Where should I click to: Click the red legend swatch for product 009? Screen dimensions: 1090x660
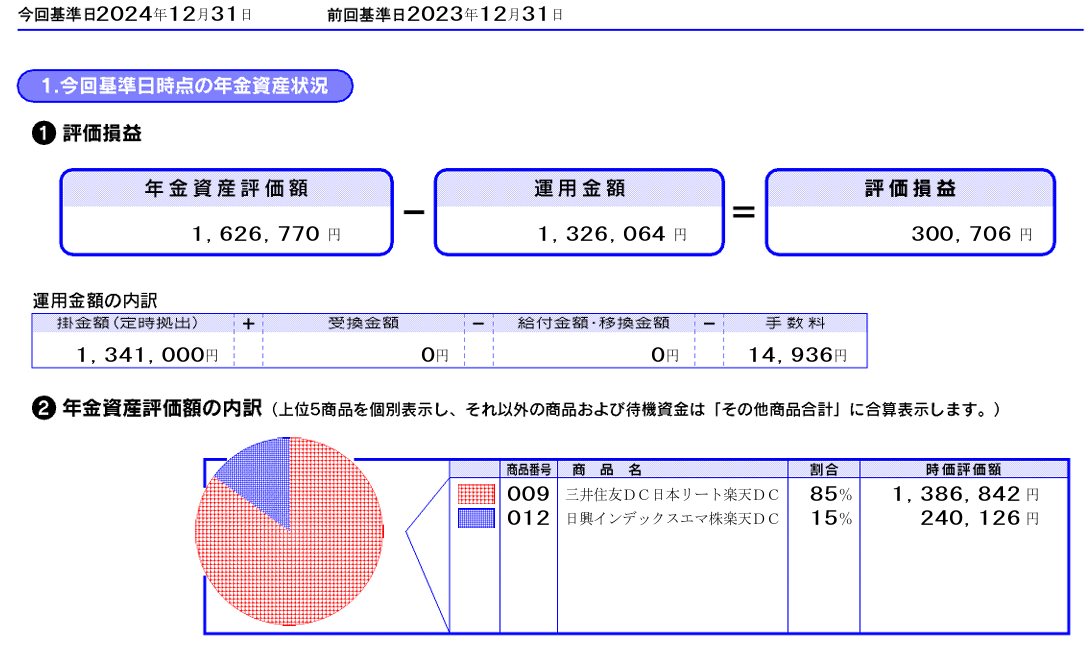(x=476, y=494)
